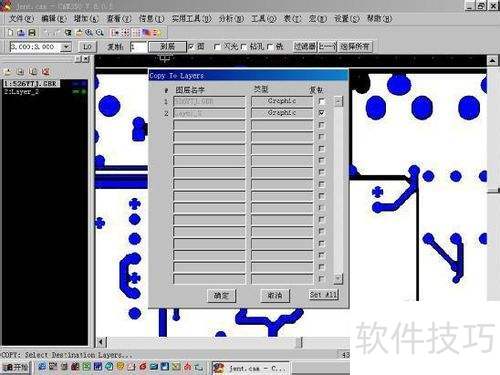The width and height of the screenshot is (500, 375).
Task: Click the second pink-framed toolbar icon
Action: tap(125, 32)
